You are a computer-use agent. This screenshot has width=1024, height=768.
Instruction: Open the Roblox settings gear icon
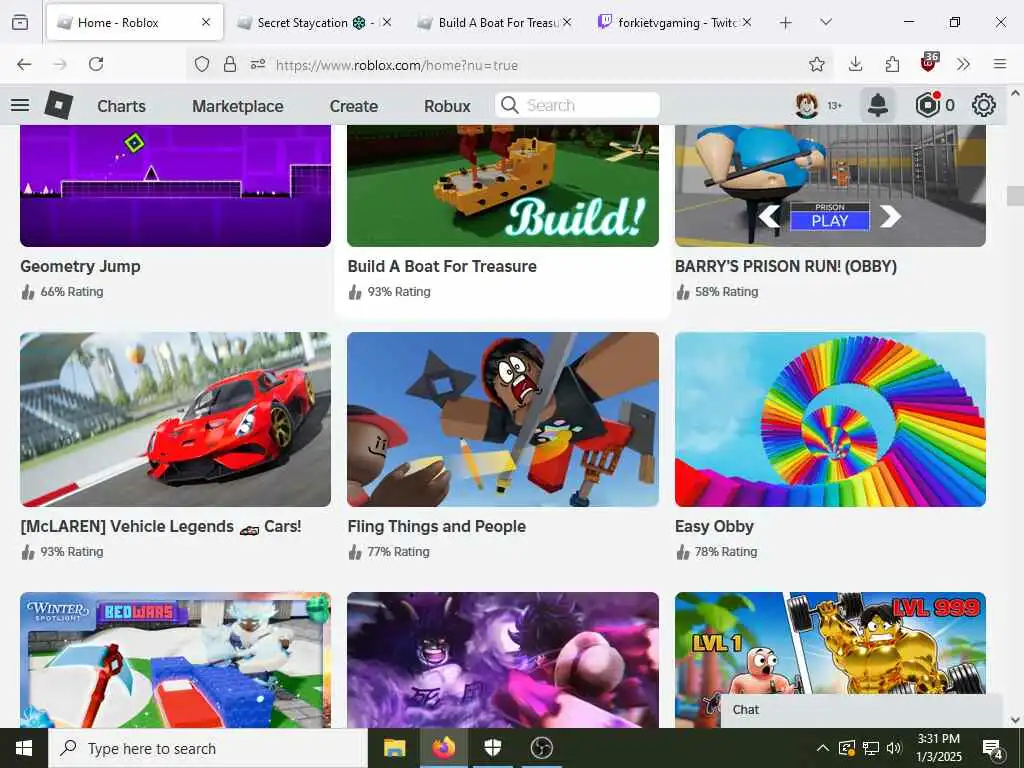[x=984, y=105]
